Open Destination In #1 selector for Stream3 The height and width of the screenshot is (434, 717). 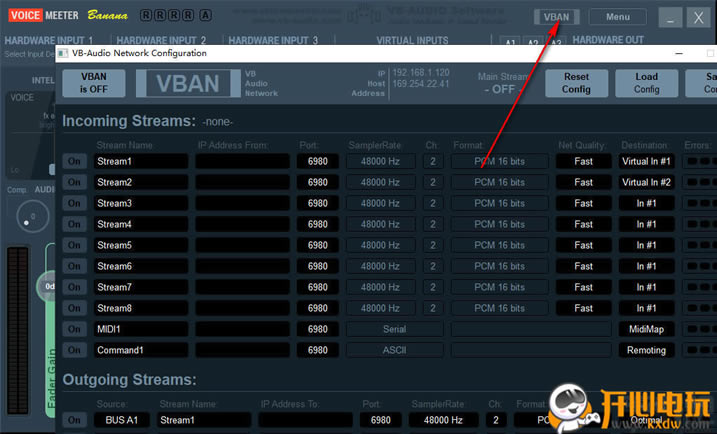click(x=646, y=203)
